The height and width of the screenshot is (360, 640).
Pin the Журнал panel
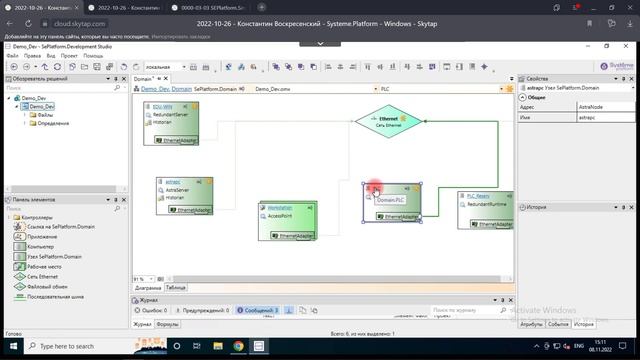coord(503,300)
